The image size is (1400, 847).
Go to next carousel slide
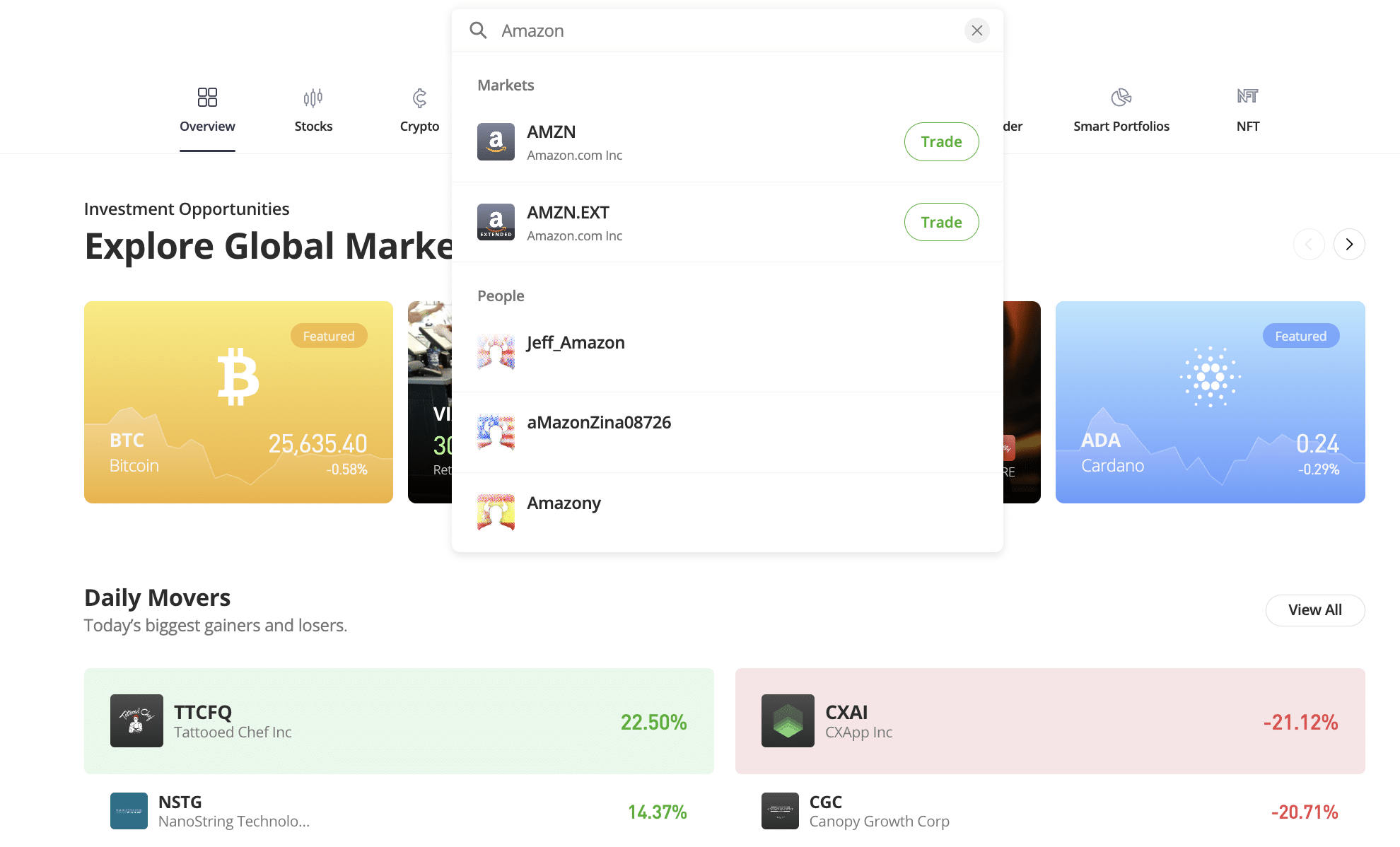pos(1349,245)
